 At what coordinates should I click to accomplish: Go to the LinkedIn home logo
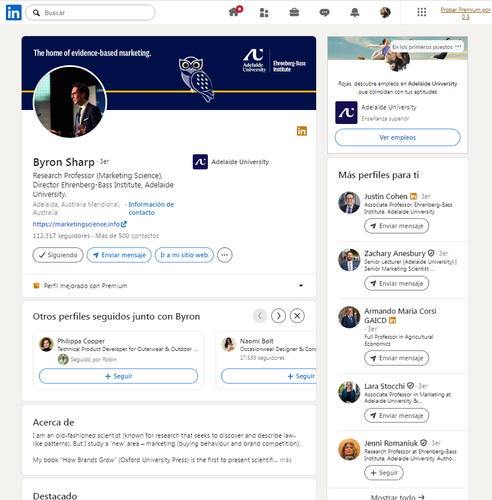[14, 13]
